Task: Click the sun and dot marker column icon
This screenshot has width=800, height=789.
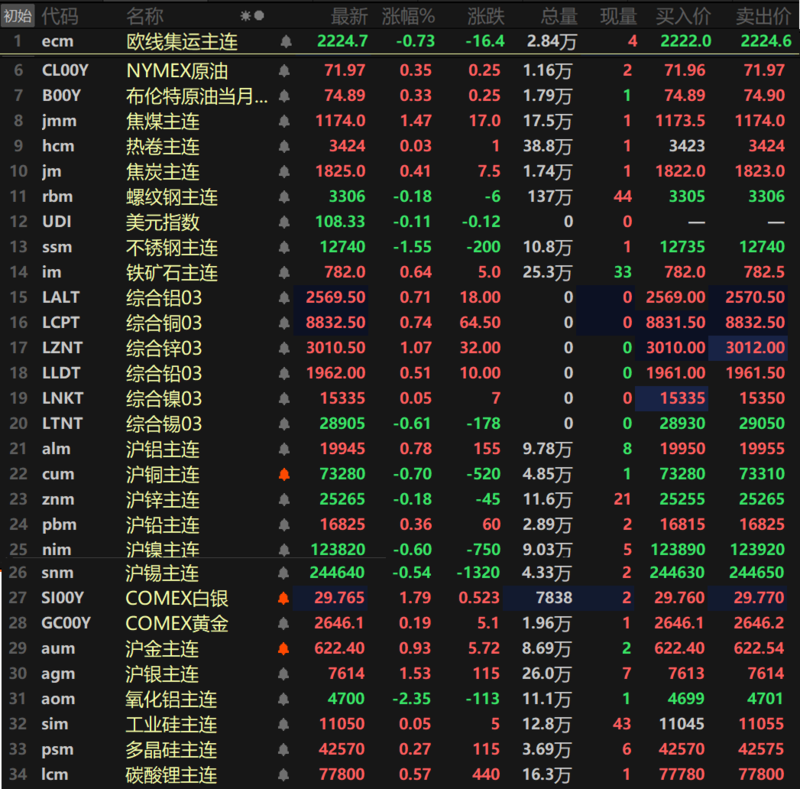Action: pos(252,16)
